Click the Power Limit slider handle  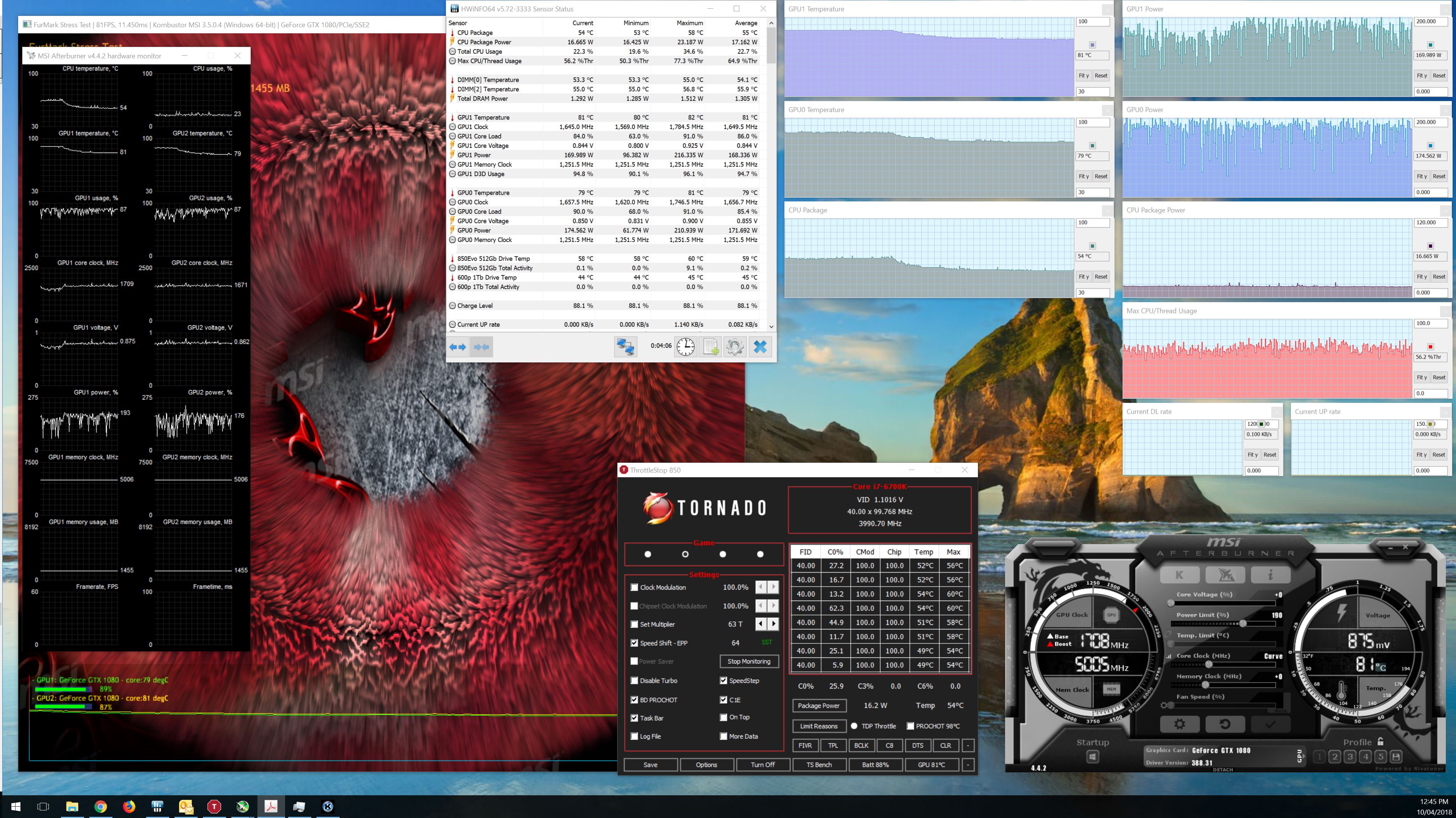tap(1243, 623)
